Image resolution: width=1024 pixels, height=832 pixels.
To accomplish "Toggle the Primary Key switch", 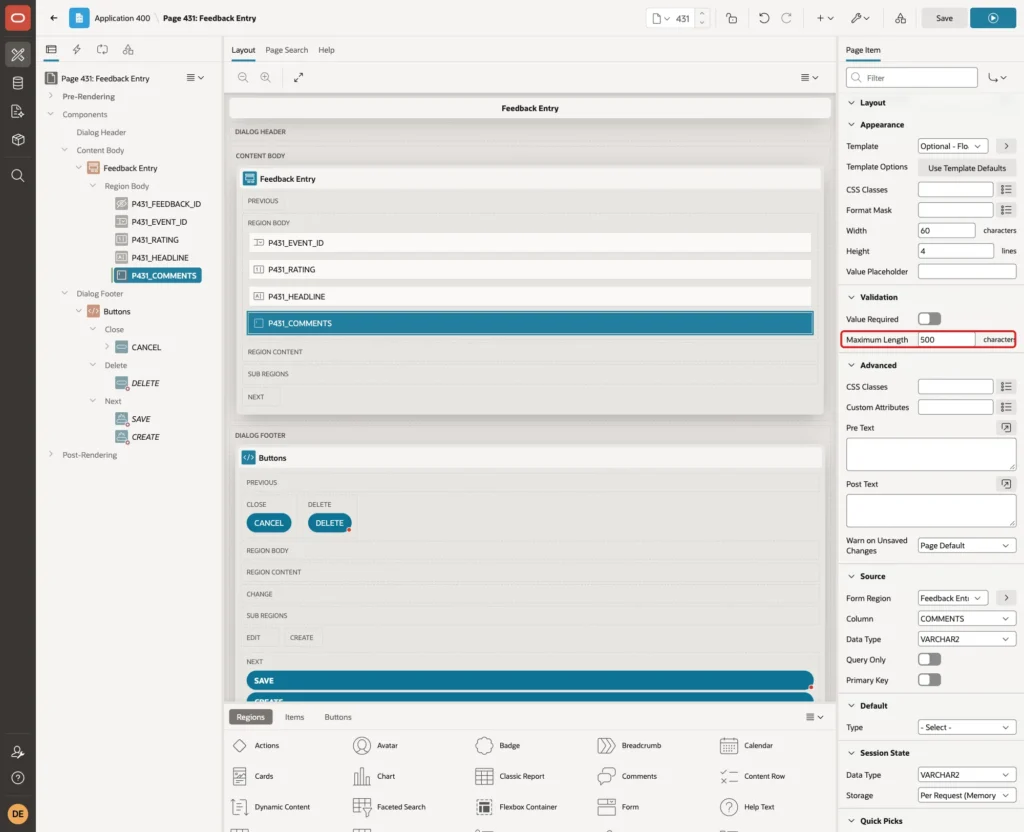I will point(929,680).
